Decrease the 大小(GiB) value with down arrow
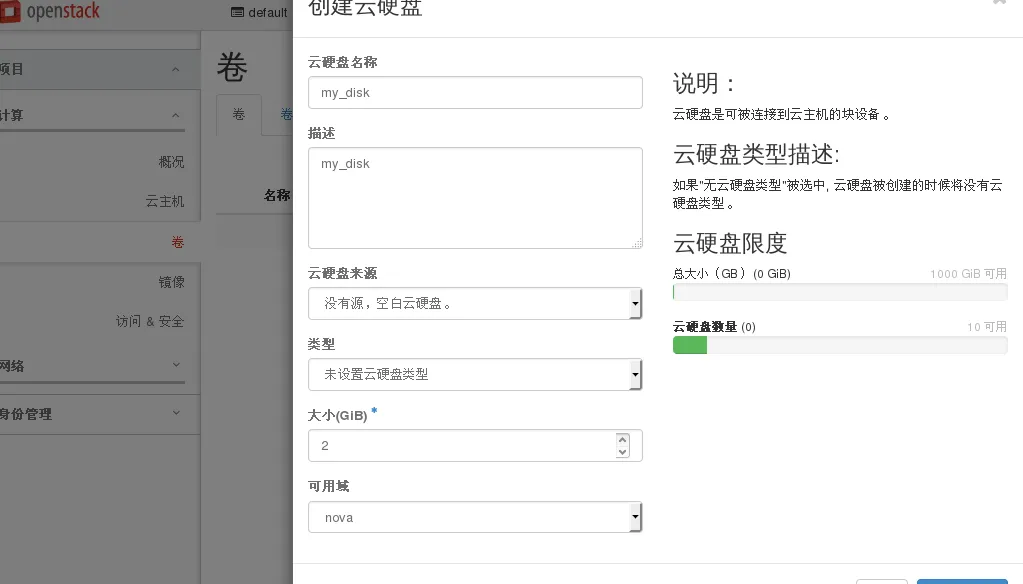Screen dimensions: 1023x584 [x=623, y=452]
